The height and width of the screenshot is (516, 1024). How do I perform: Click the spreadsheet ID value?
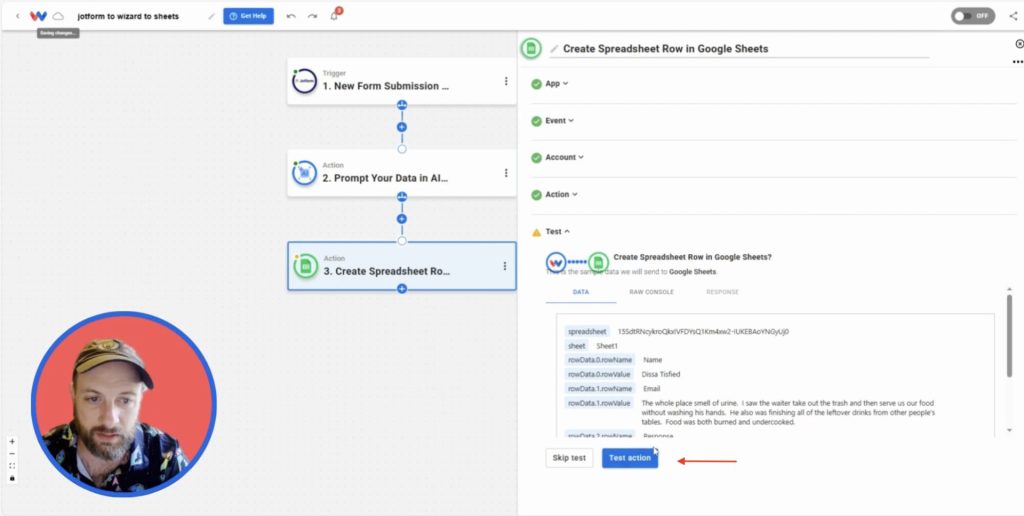(x=703, y=332)
